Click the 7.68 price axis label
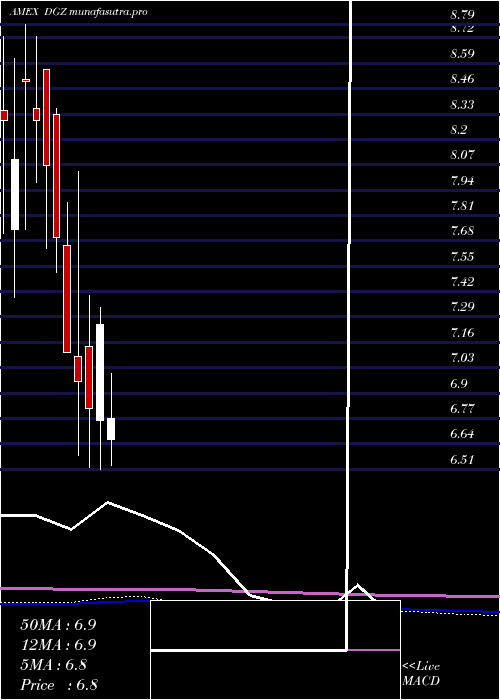Screen dimensions: 500x700 point(462,232)
